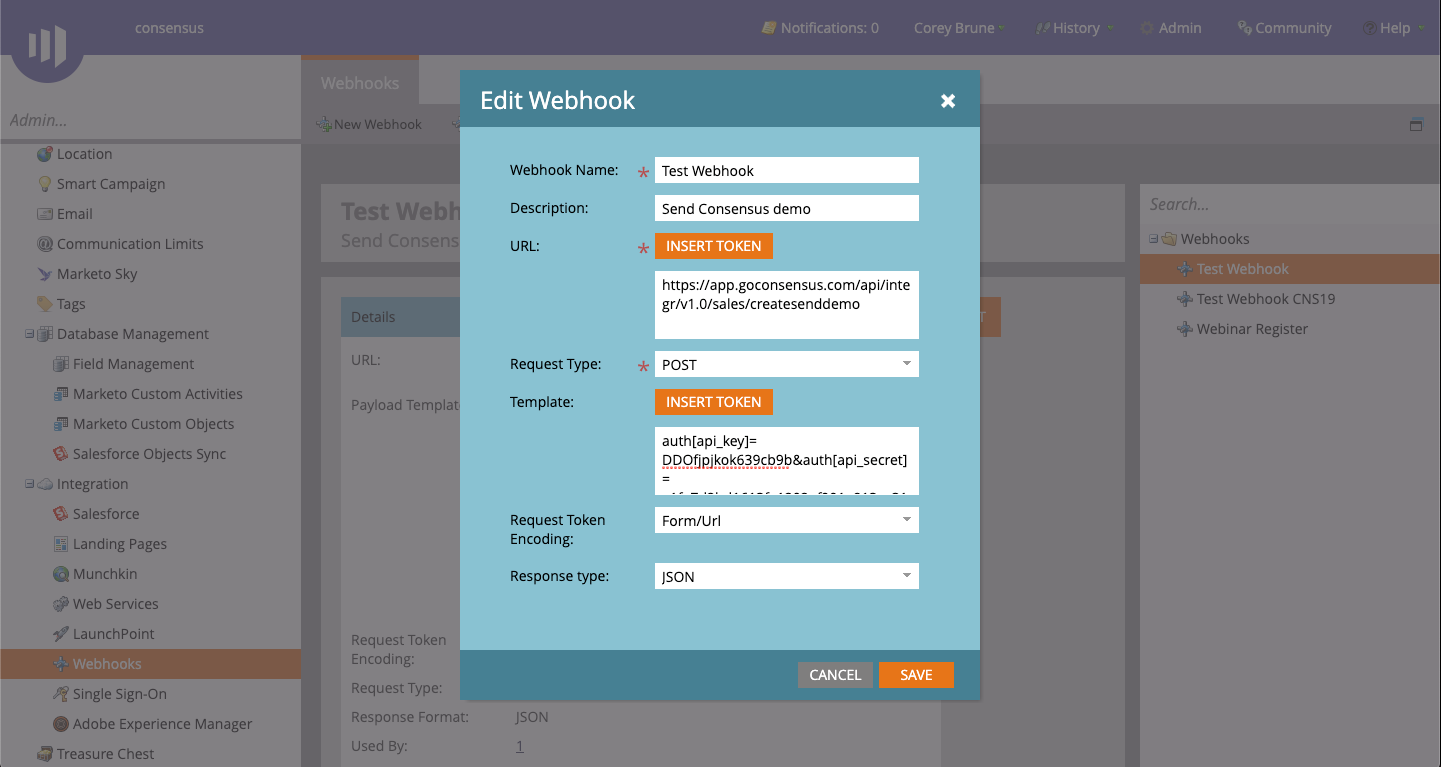Click the Tags icon
This screenshot has height=767, width=1441.
[44, 304]
